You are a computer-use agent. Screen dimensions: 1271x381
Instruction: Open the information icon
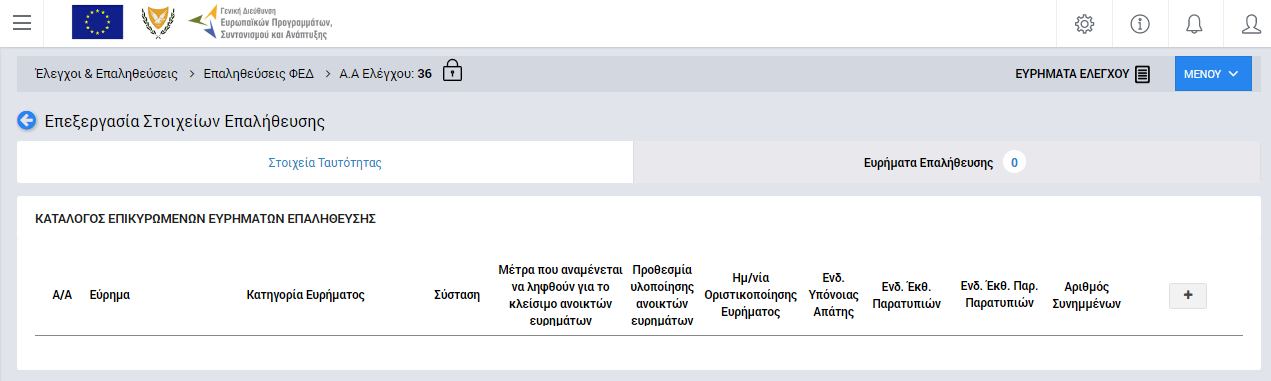point(1139,23)
